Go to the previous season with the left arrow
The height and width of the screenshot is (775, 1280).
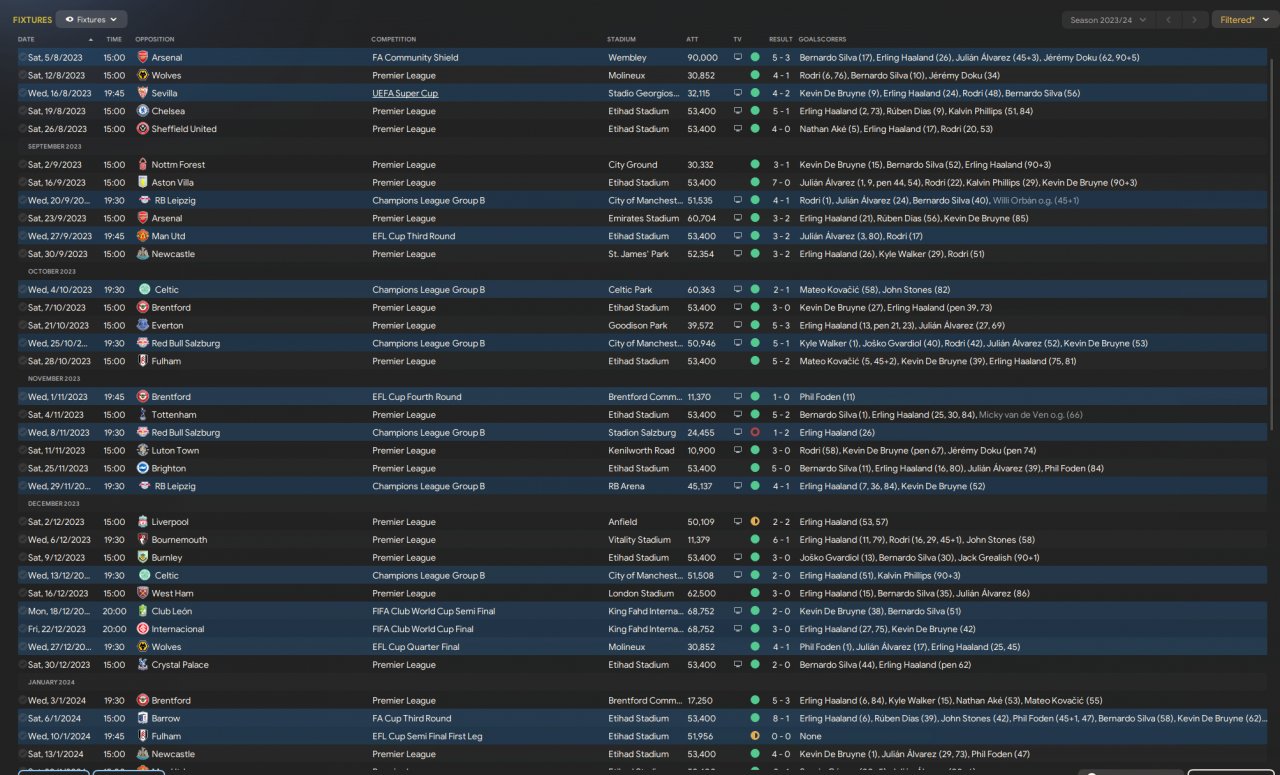tap(1168, 19)
